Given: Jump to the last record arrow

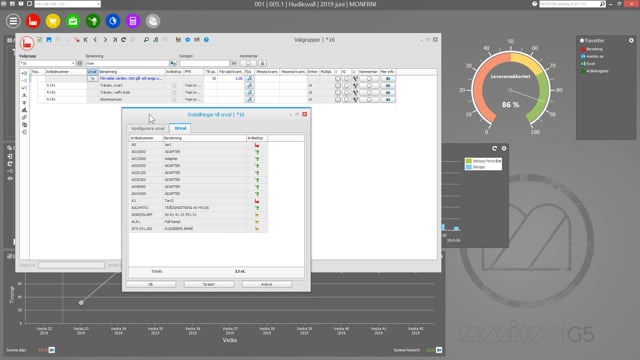Looking at the screenshot, I should 115,40.
